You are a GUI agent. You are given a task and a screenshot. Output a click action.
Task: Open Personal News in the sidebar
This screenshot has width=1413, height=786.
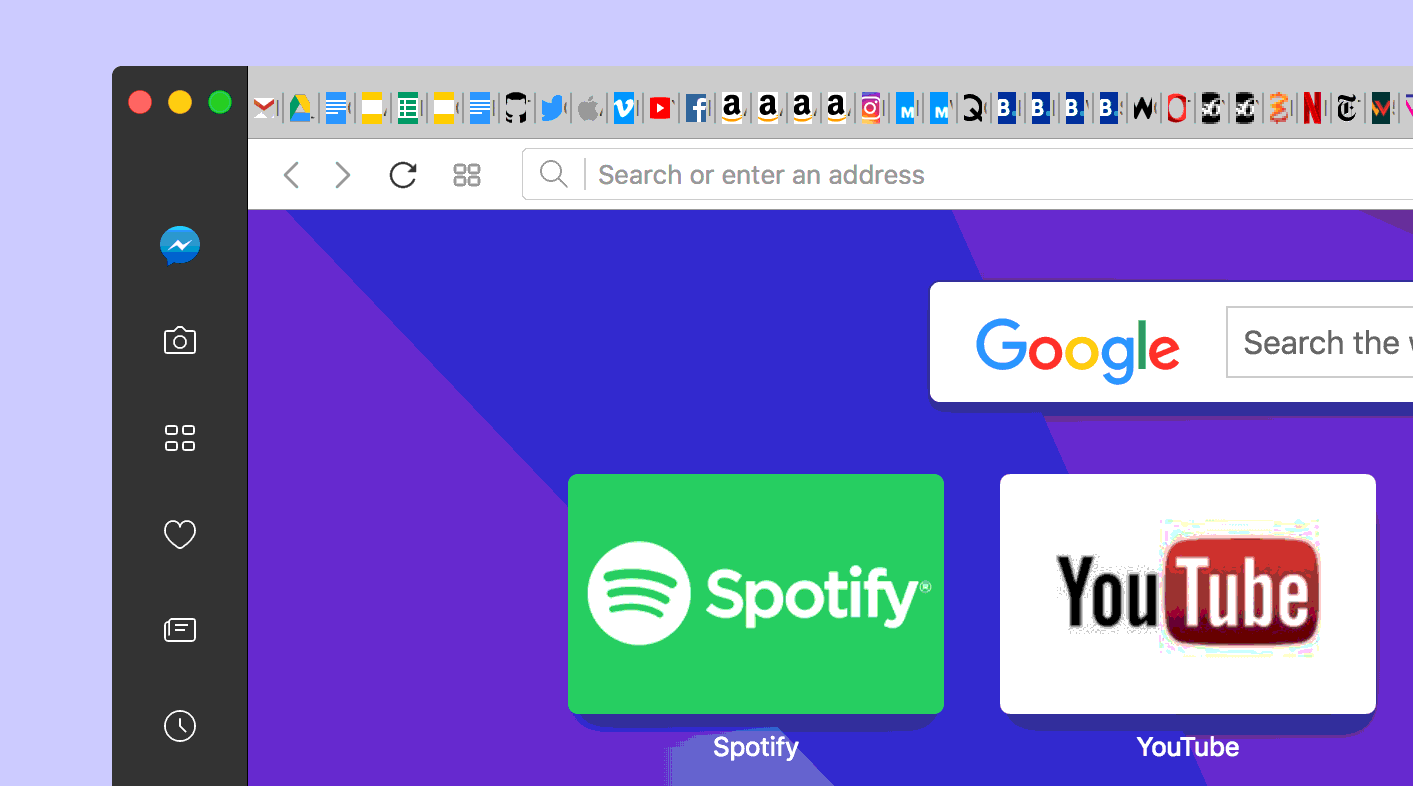(x=180, y=630)
